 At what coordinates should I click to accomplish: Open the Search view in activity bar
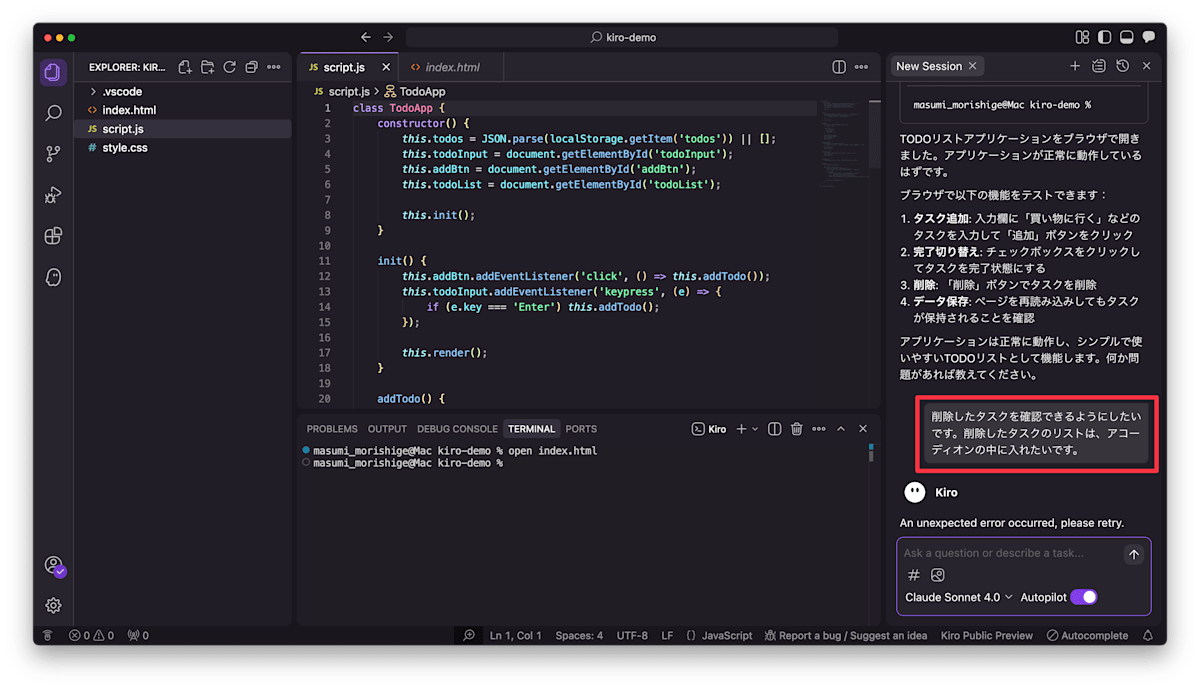tap(54, 114)
